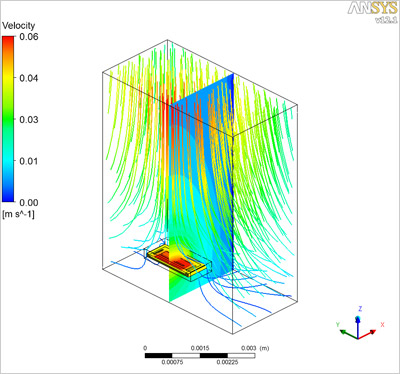Screen dimensions: 400x374
Task: Click the 0.03 legend value label
Action: pos(29,119)
